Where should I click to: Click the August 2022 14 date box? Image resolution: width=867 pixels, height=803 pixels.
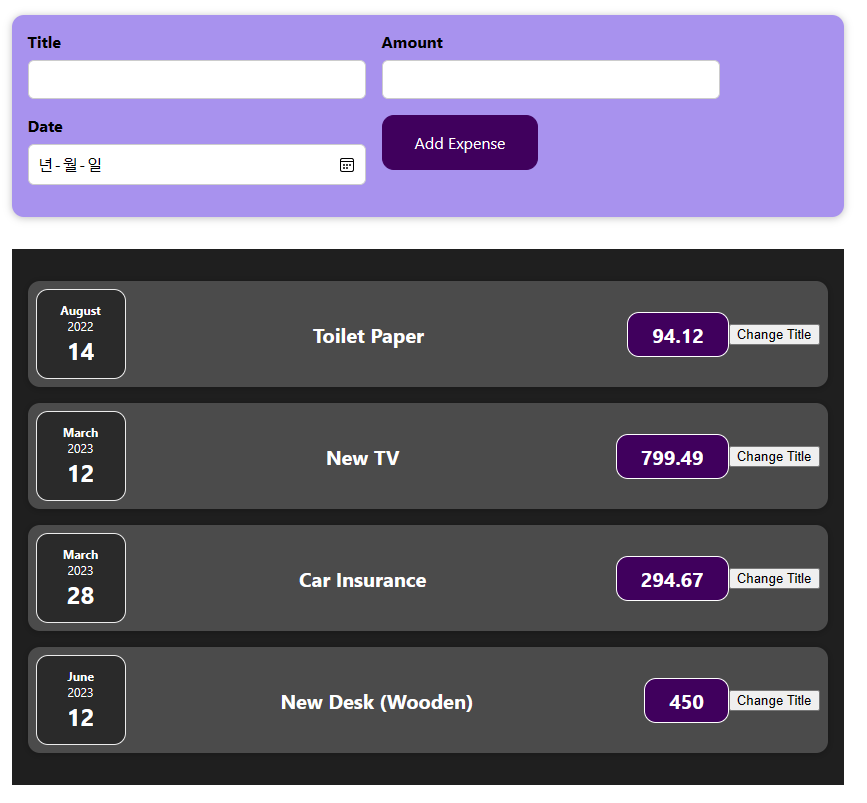click(x=81, y=334)
